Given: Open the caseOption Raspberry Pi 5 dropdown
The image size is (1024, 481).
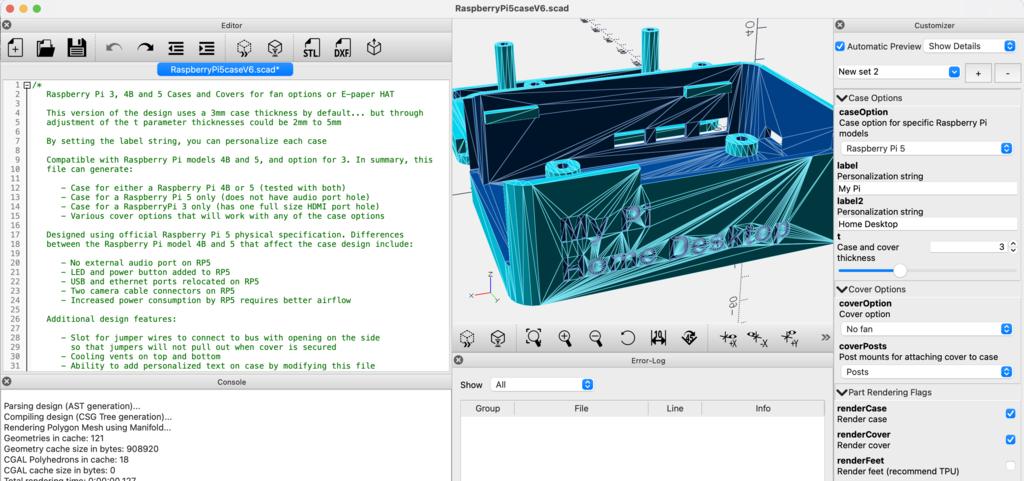Looking at the screenshot, I should click(x=927, y=148).
